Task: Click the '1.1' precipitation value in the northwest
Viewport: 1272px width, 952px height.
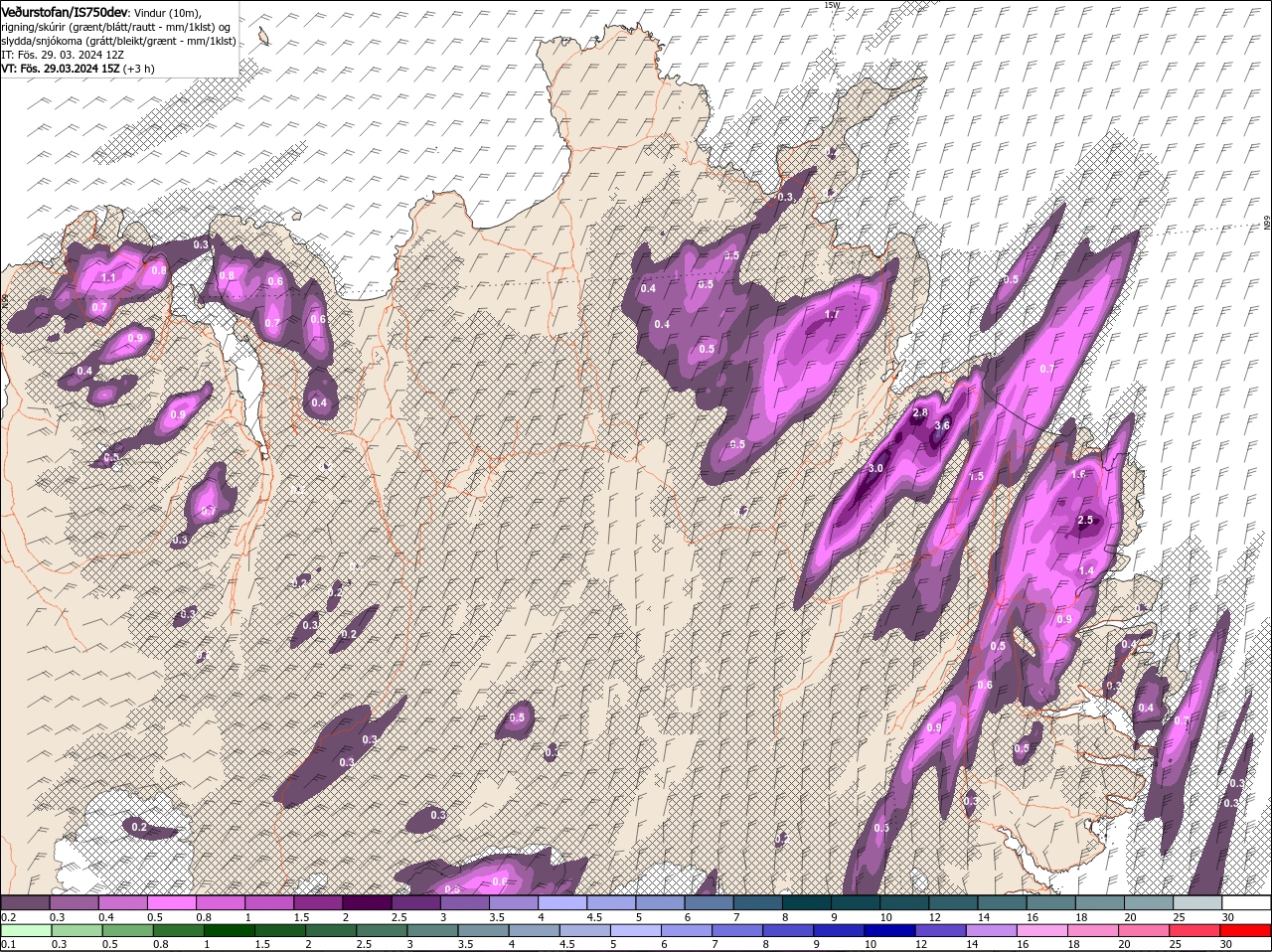Action: tap(108, 277)
